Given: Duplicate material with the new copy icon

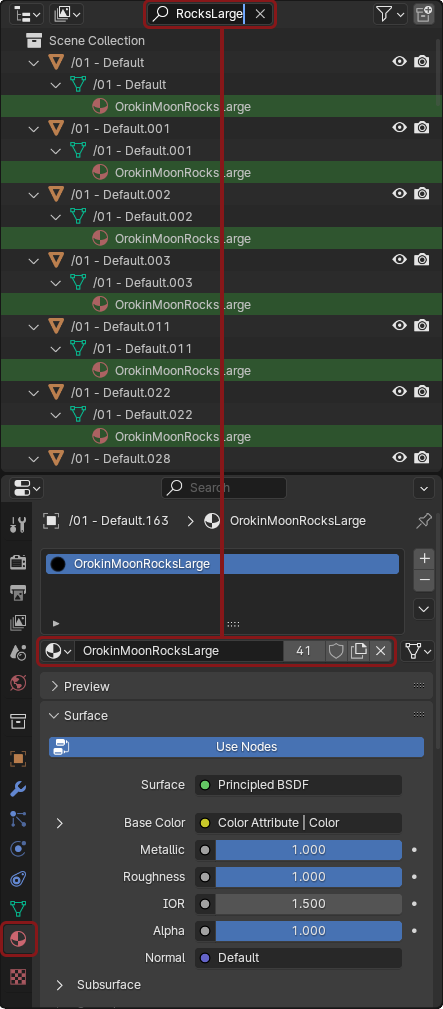Looking at the screenshot, I should 358,651.
